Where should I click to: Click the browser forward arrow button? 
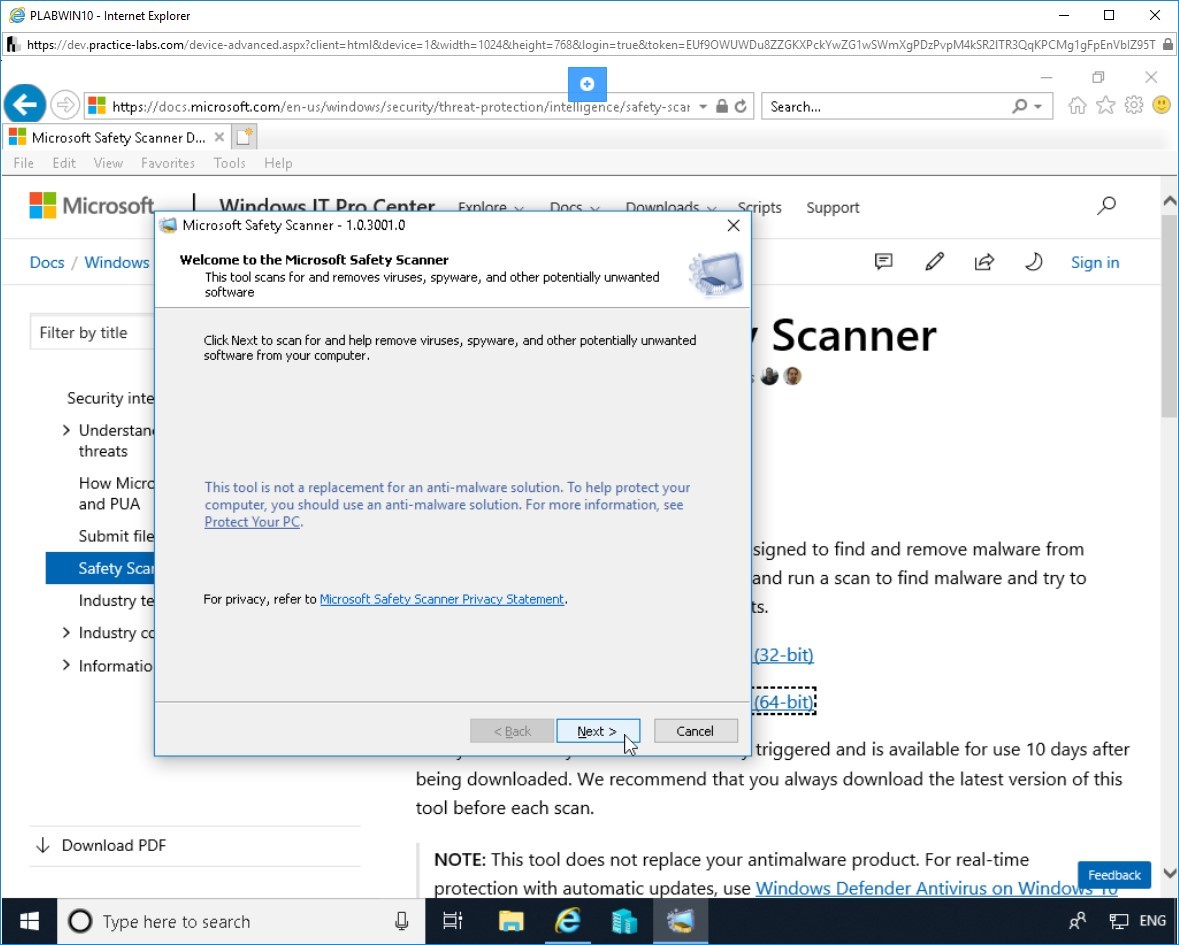coord(65,105)
